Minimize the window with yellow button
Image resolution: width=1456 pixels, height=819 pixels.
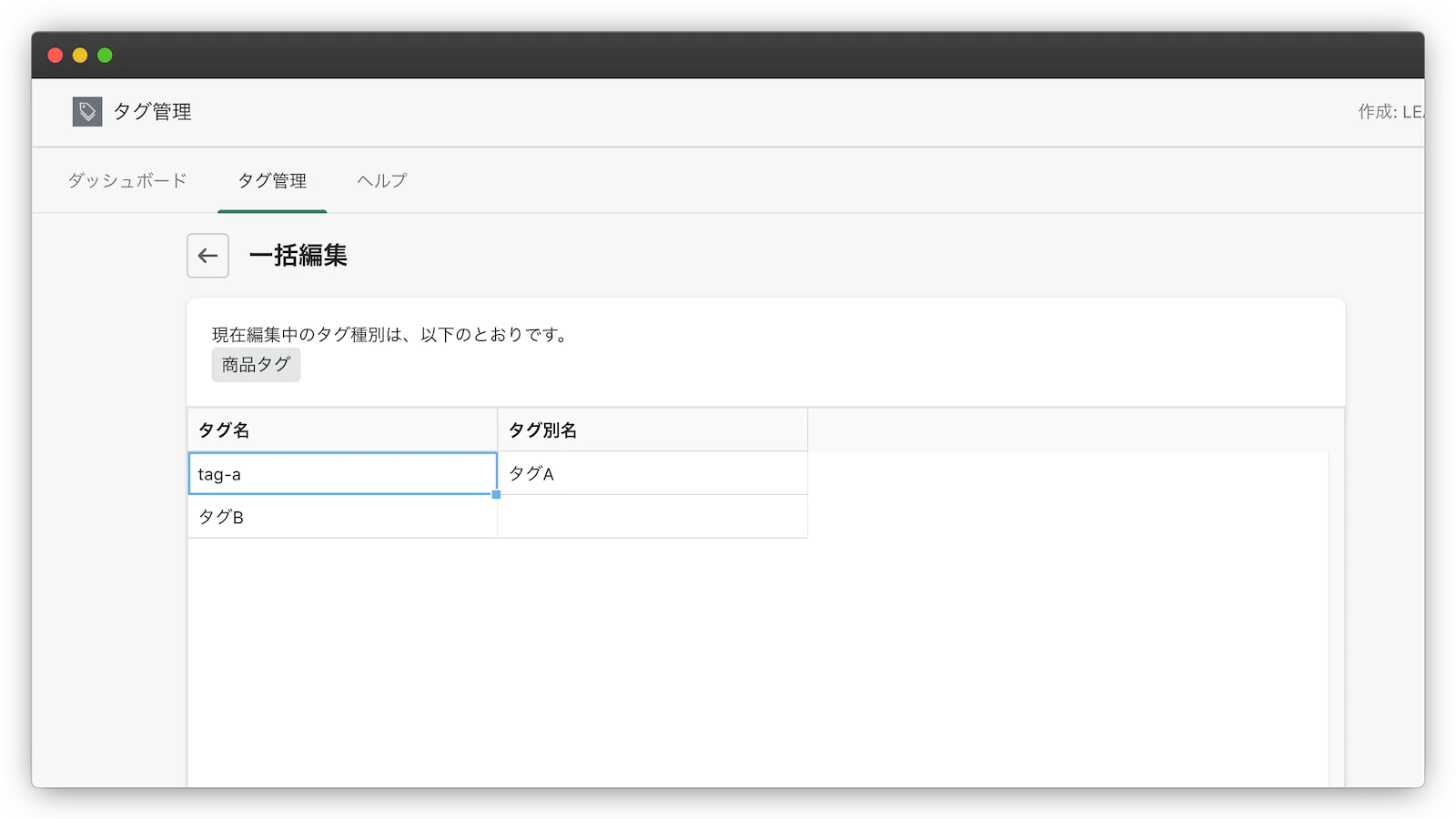coord(80,56)
